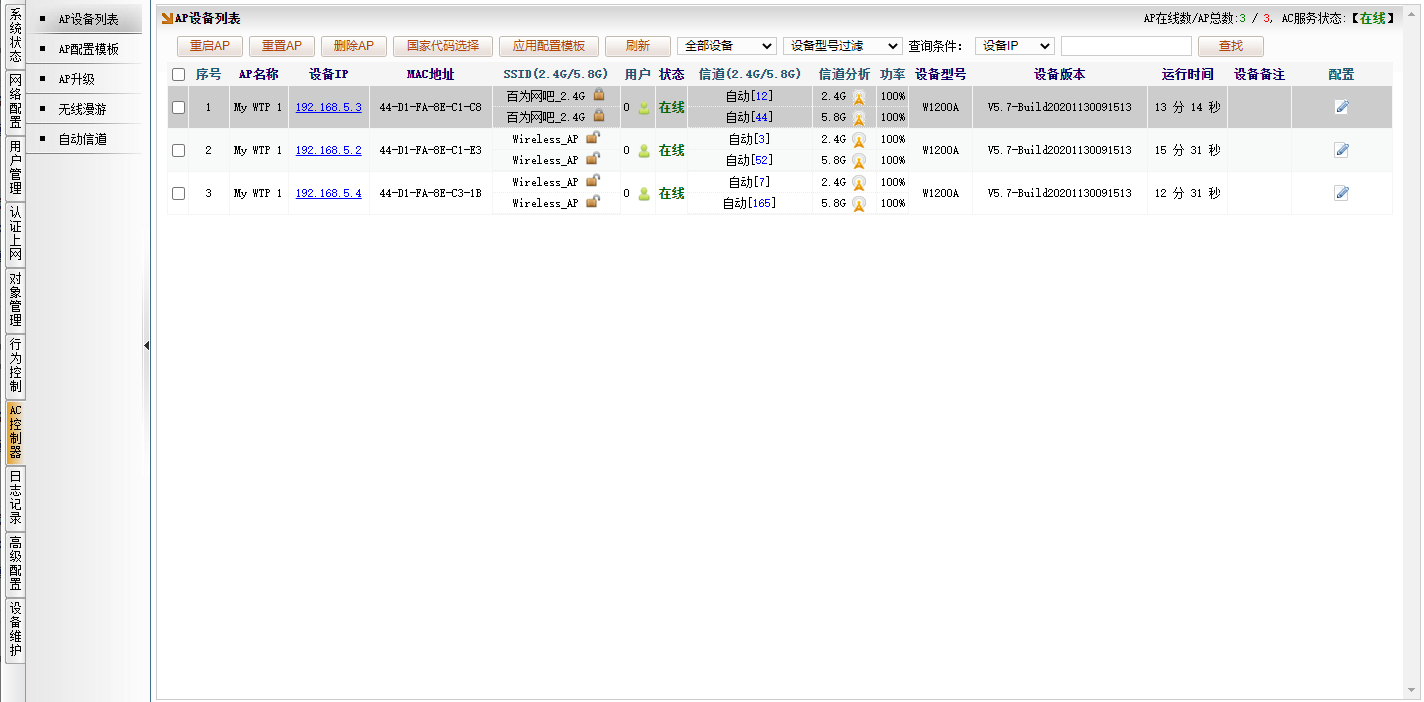Open the 设备IP query condition dropdown

(x=1014, y=46)
